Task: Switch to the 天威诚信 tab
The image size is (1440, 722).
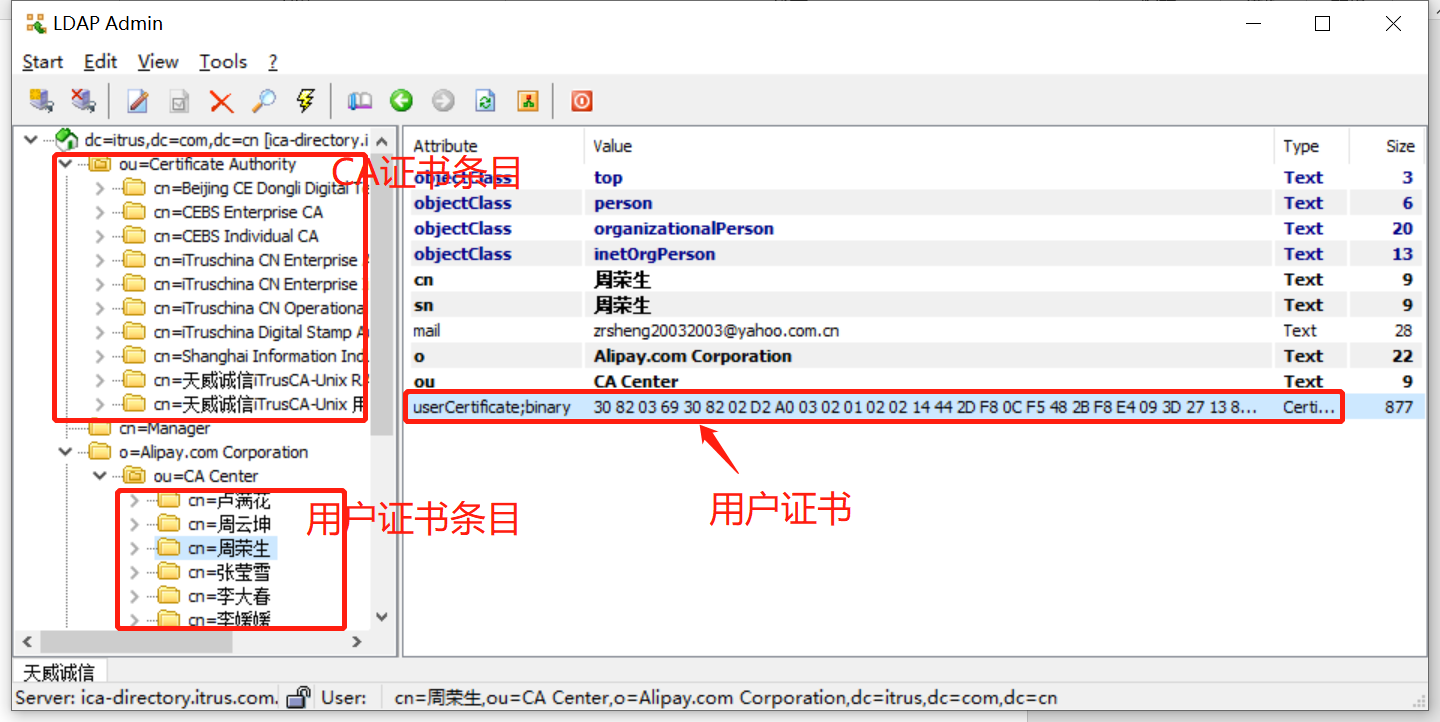Action: (59, 671)
